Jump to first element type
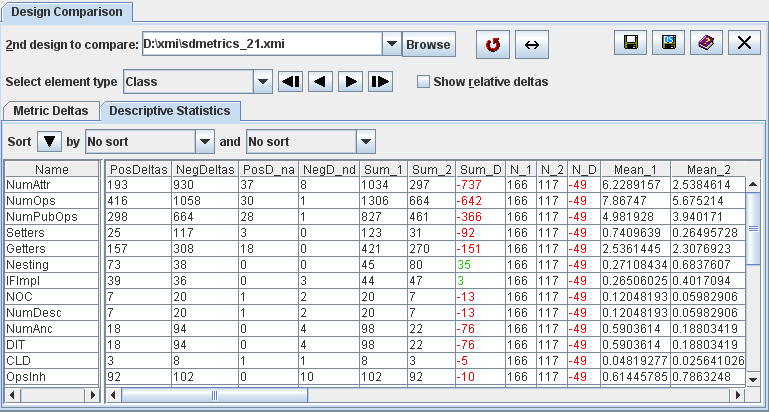Viewport: 769px width, 412px height. [x=290, y=81]
